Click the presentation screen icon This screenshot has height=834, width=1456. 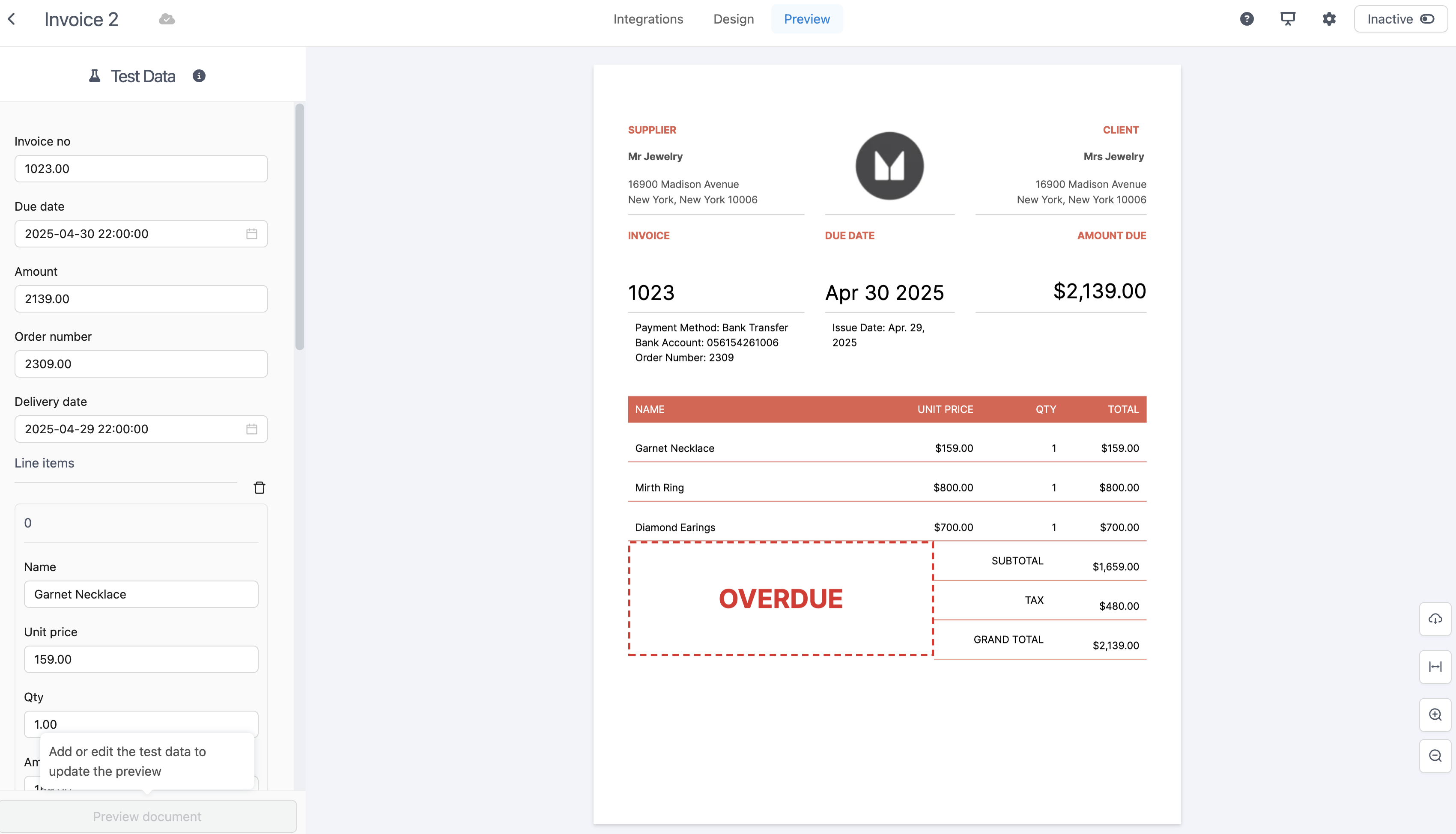(1288, 19)
